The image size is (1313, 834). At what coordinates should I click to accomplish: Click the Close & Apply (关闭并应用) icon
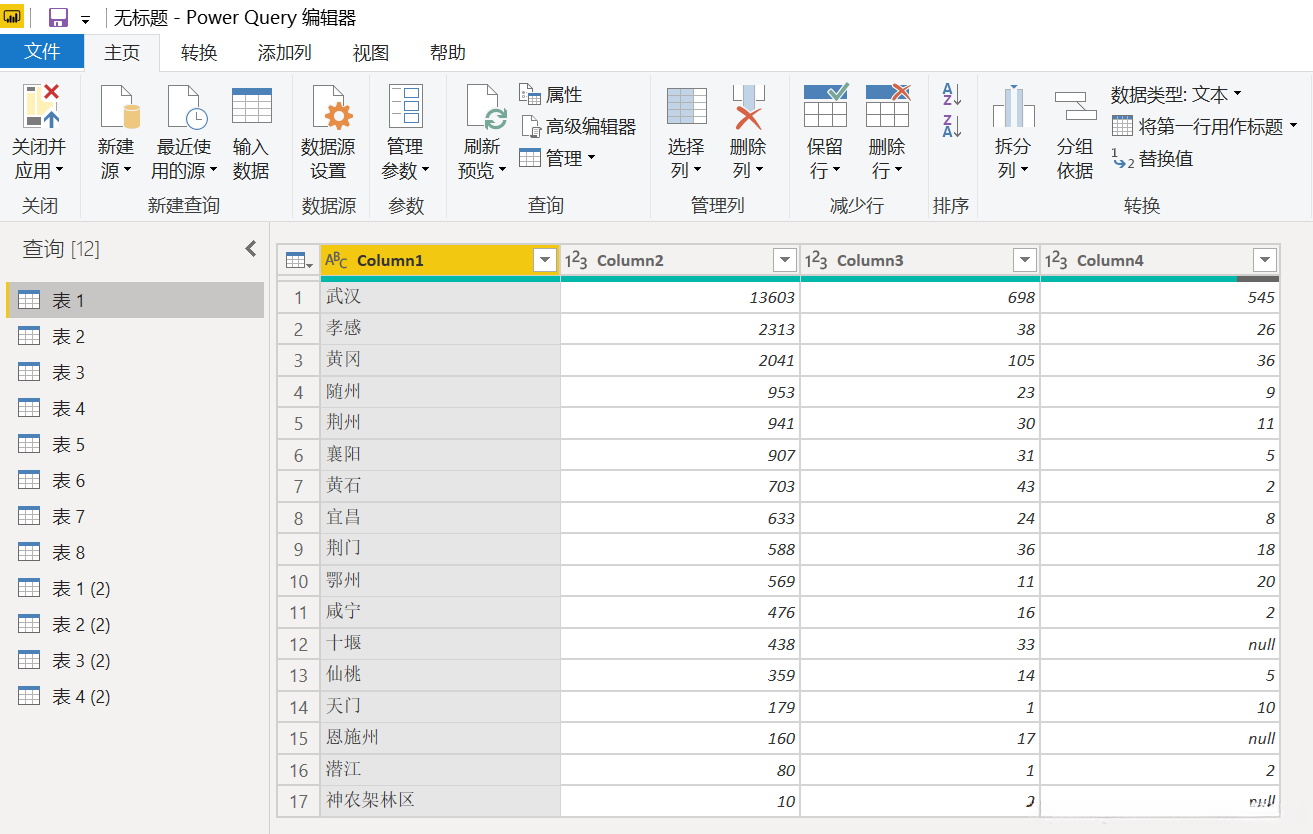click(40, 106)
